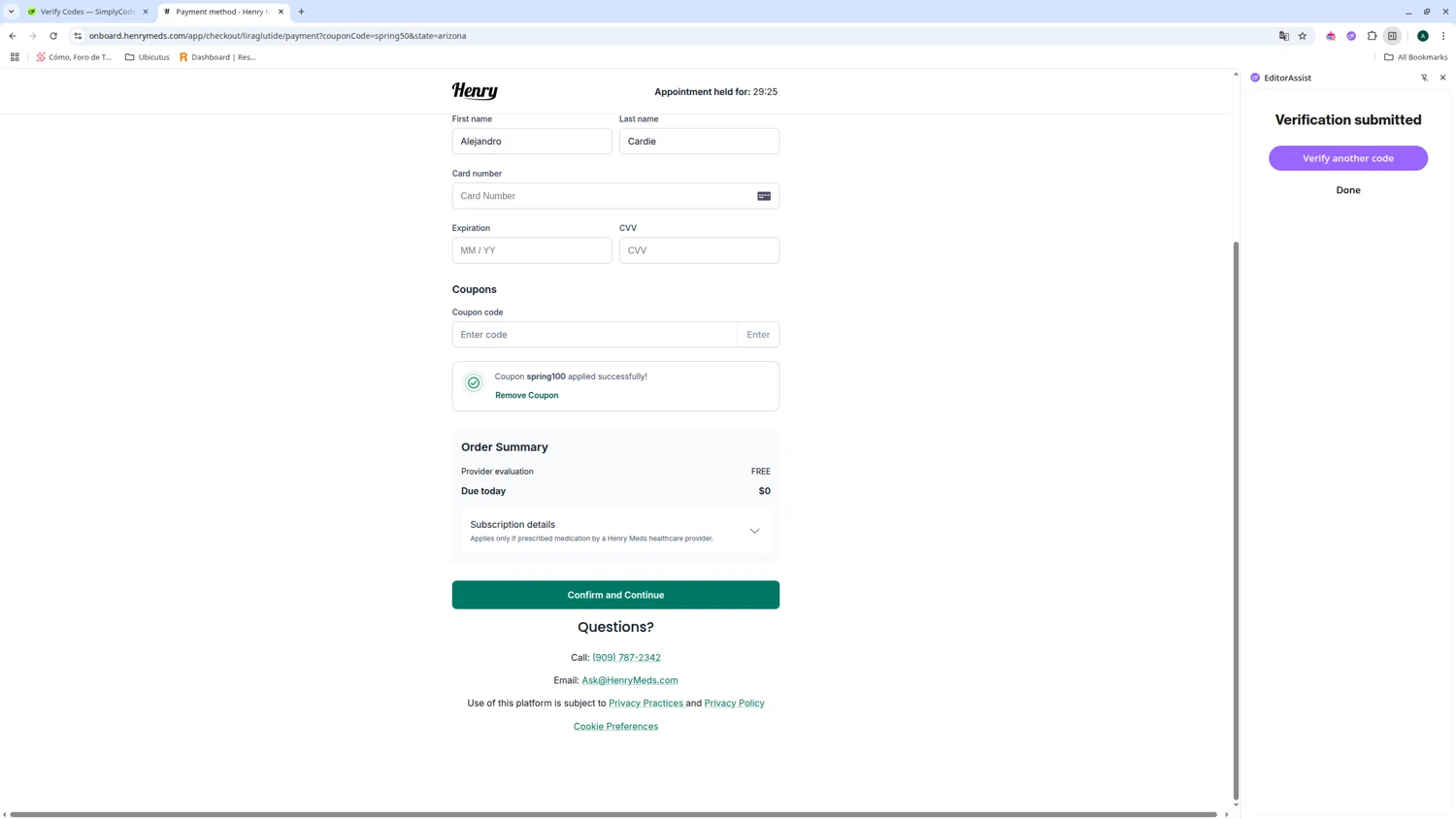Click the Verification submitted heading
Image resolution: width=1456 pixels, height=819 pixels.
click(x=1347, y=120)
